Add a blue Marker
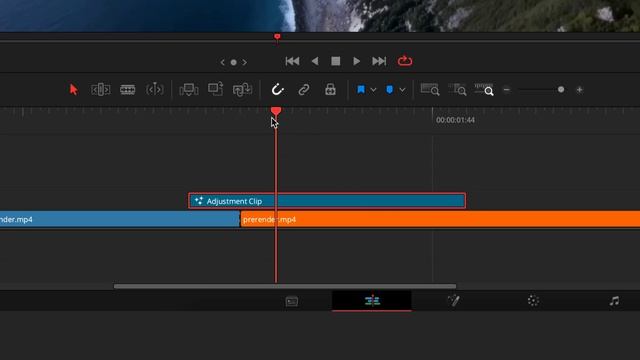This screenshot has width=640, height=360. coord(389,89)
